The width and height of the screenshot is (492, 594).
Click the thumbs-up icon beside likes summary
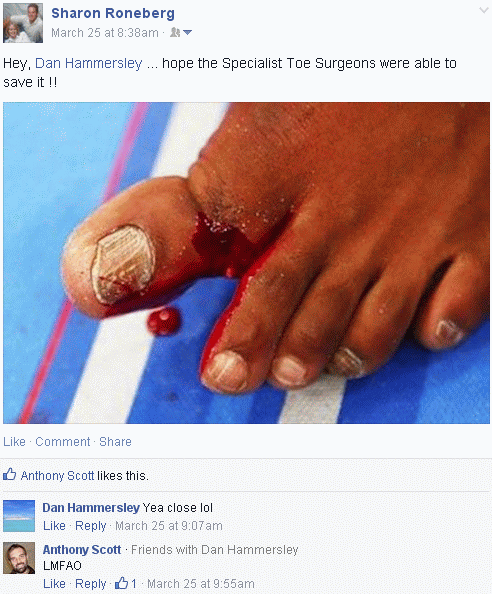[x=9, y=474]
